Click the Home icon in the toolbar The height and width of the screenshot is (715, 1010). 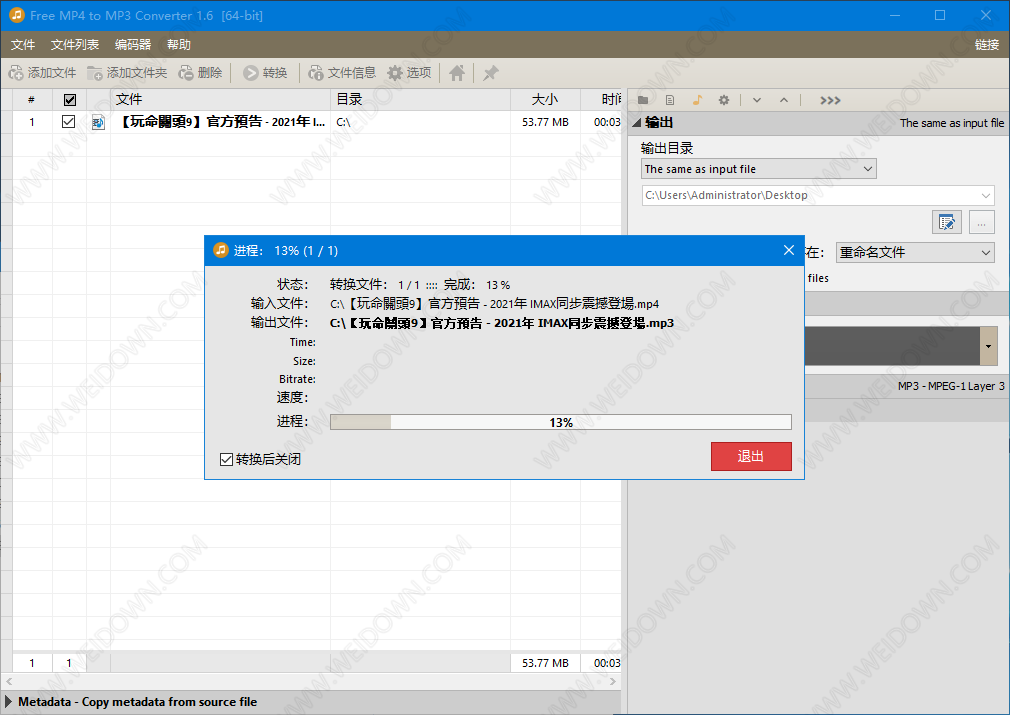[x=457, y=73]
